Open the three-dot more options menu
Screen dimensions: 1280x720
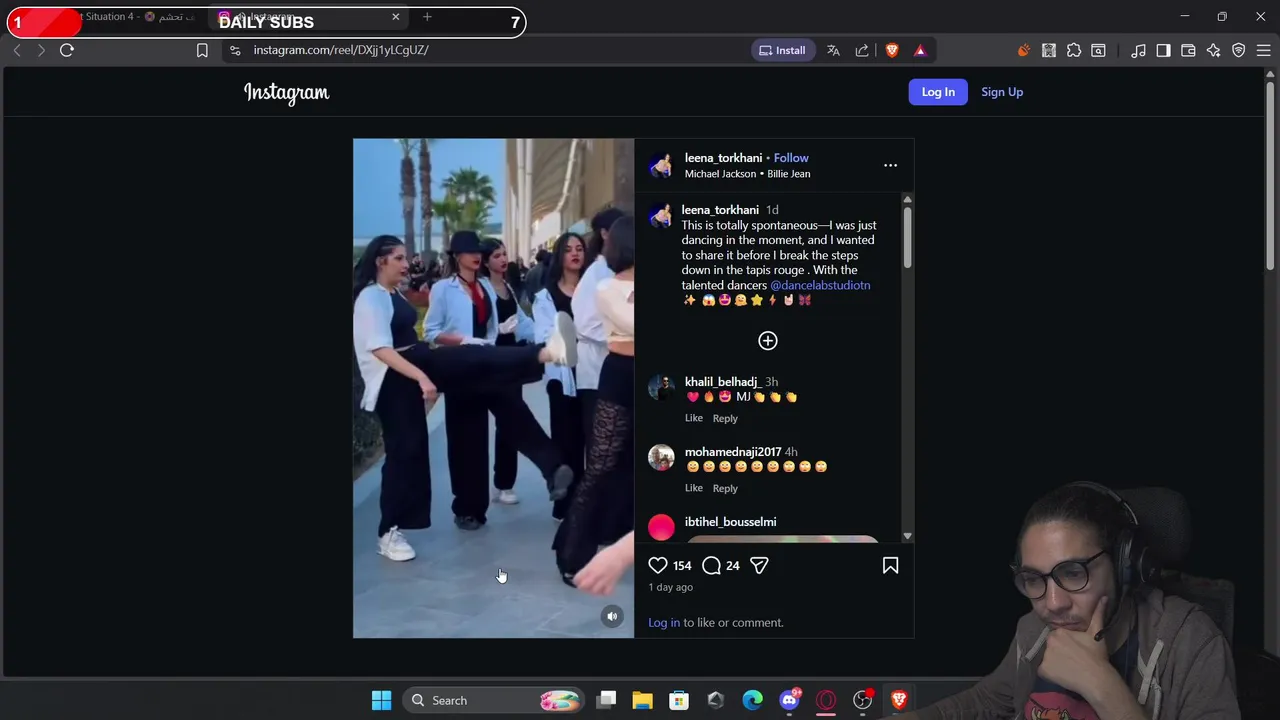890,165
